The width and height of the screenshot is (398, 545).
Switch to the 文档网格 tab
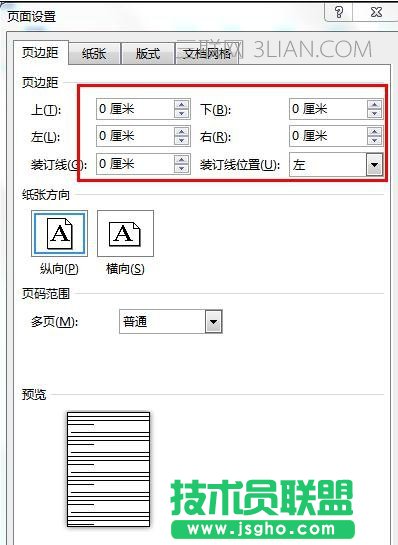(207, 54)
